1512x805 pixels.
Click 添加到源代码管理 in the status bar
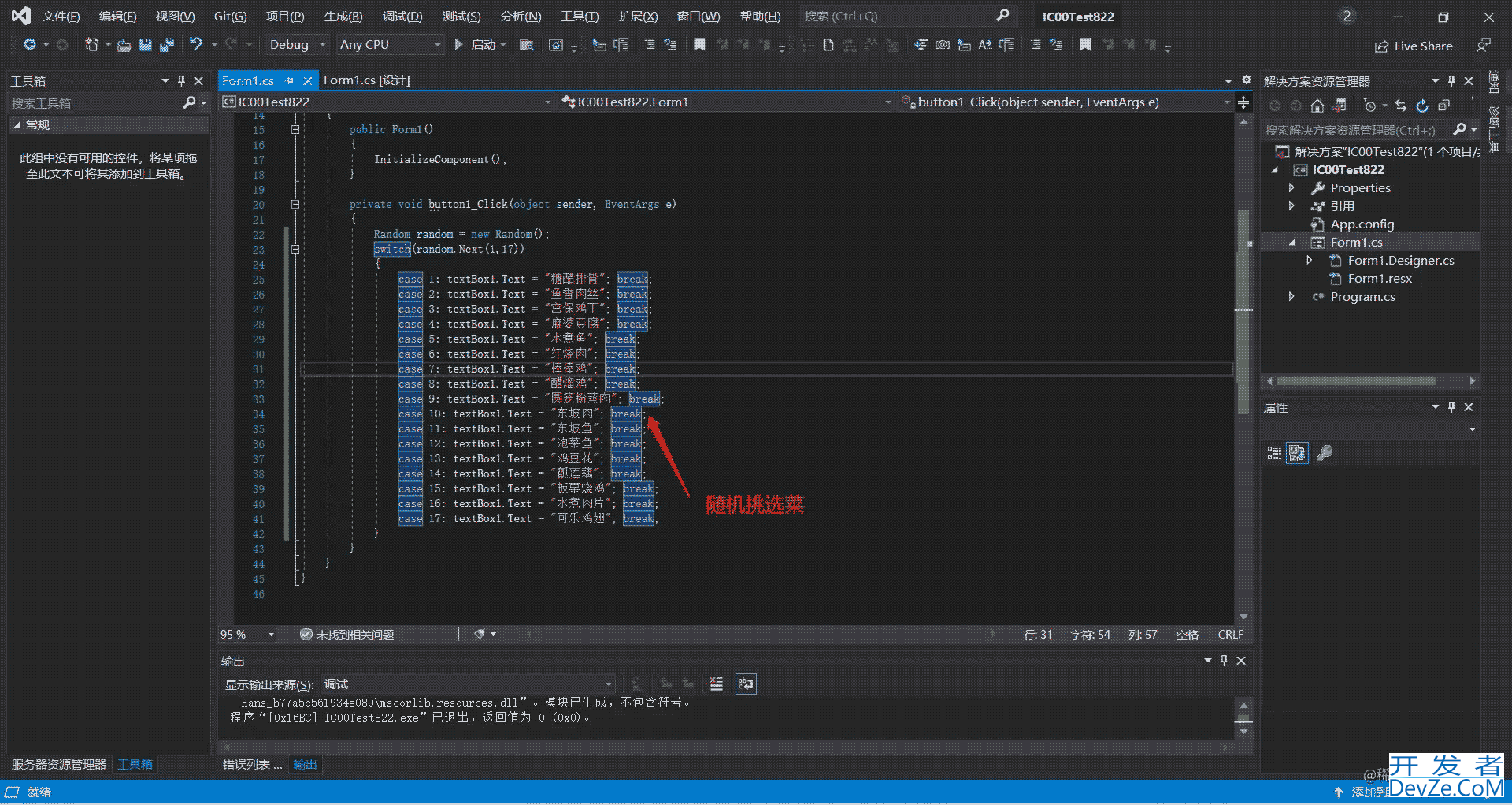[1362, 792]
